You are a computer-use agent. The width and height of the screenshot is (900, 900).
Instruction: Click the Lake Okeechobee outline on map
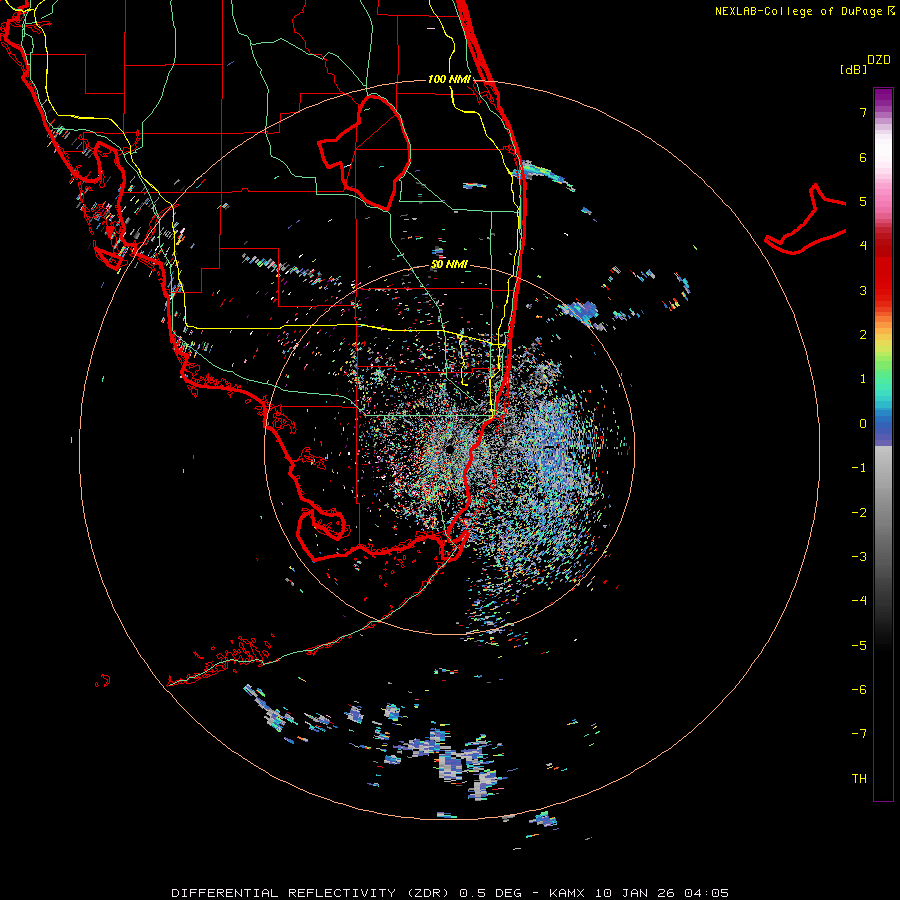pyautogui.click(x=365, y=153)
